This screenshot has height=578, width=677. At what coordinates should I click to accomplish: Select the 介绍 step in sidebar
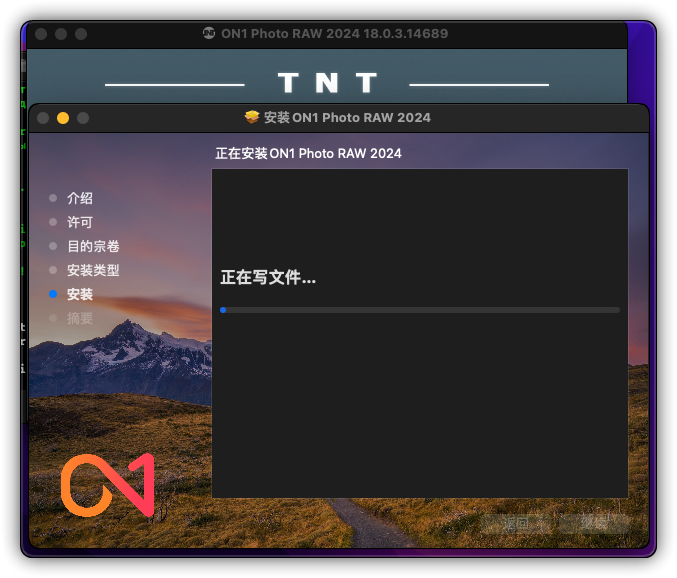(80, 198)
